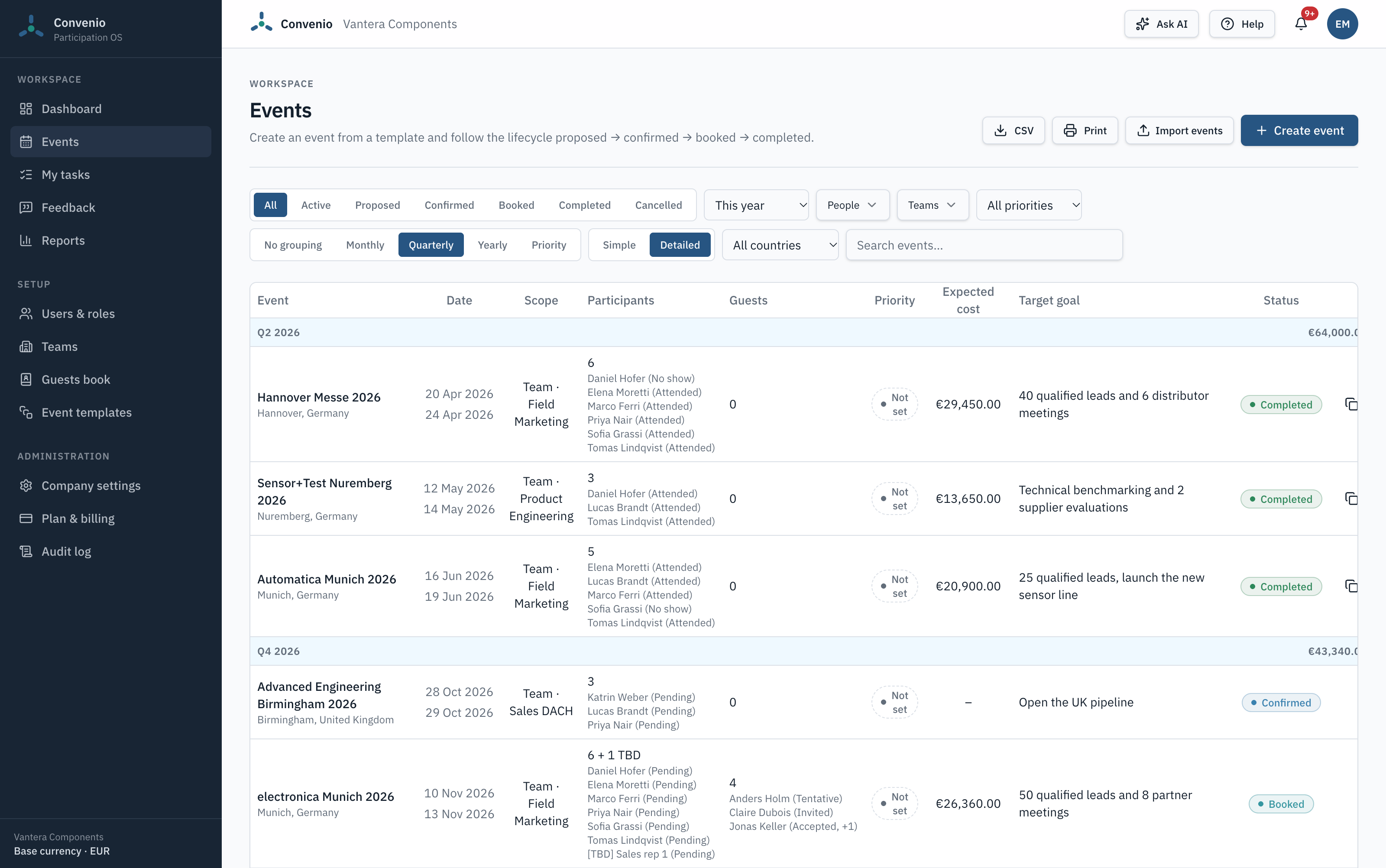1386x868 pixels.
Task: Duplicate the Sensor+Test Nuremberg 2026 event
Action: coord(1351,498)
